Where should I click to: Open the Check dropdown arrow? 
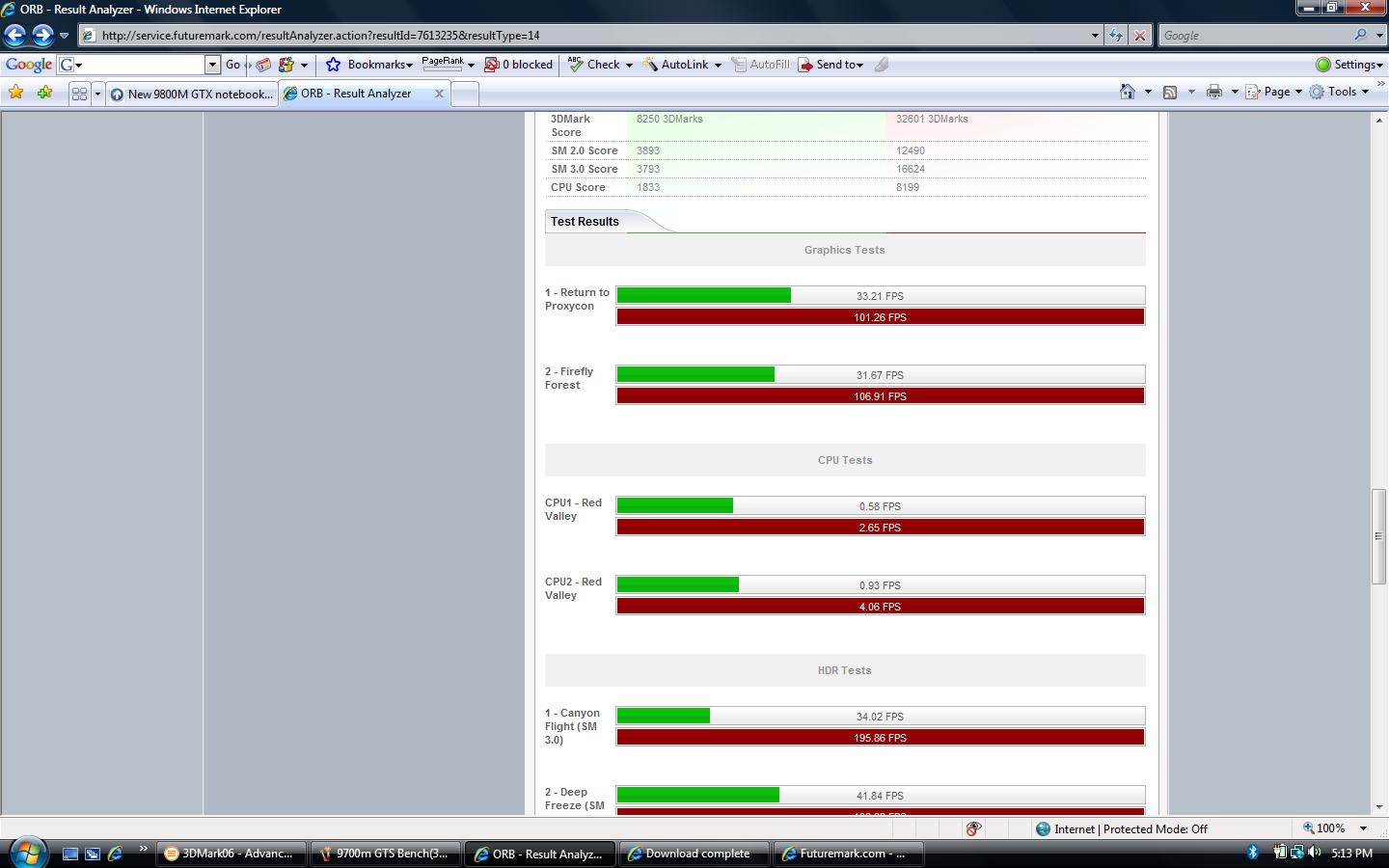click(629, 66)
